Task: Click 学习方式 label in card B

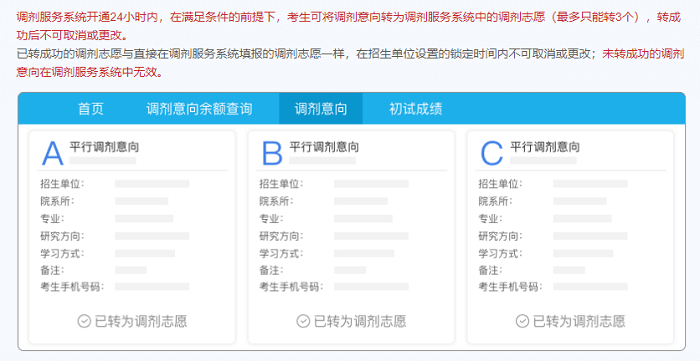Action: pos(281,253)
